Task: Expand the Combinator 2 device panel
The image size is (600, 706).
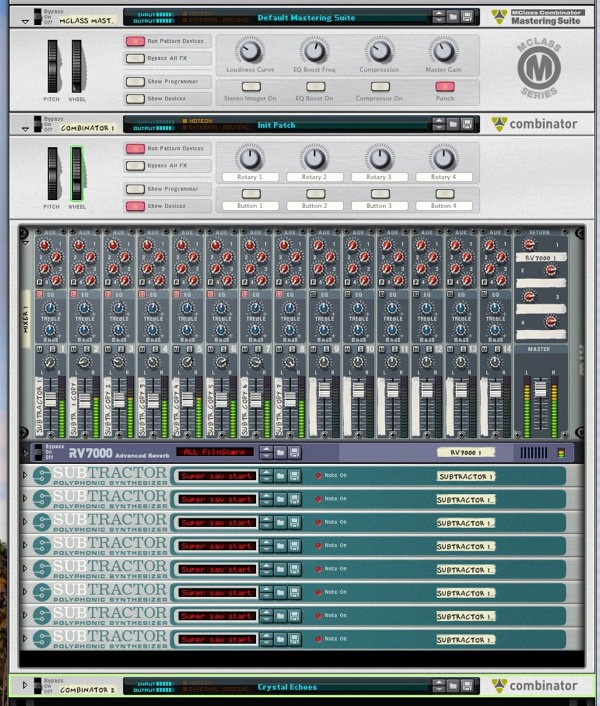Action: (25, 689)
